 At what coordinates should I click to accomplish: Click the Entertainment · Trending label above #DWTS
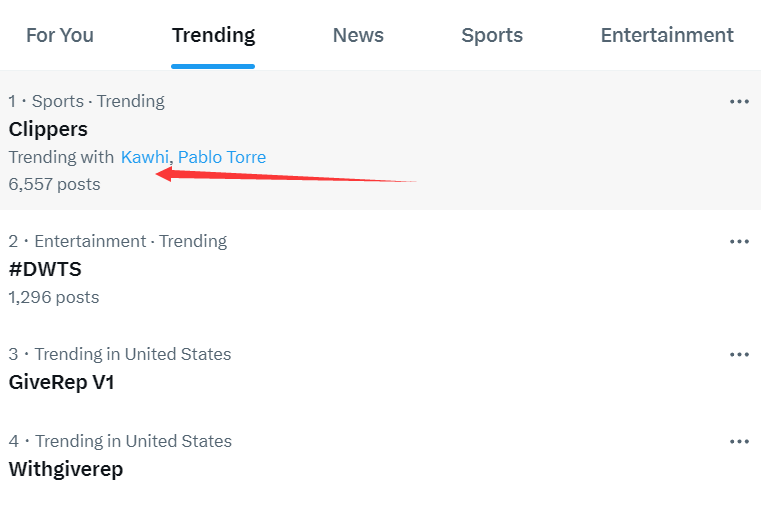tap(130, 241)
